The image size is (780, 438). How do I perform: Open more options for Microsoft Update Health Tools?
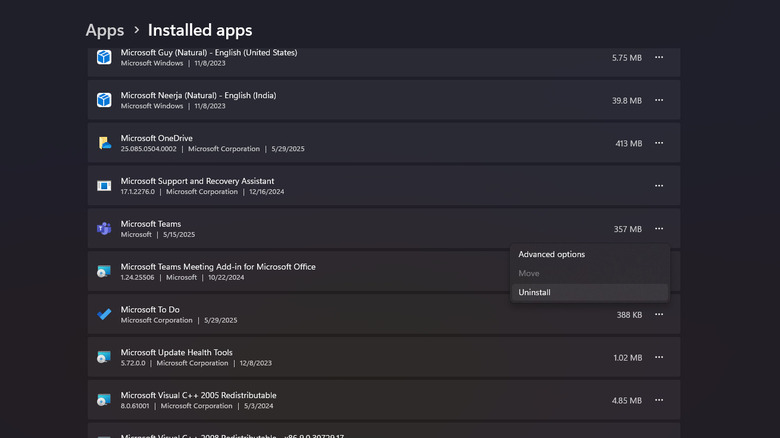pos(659,357)
